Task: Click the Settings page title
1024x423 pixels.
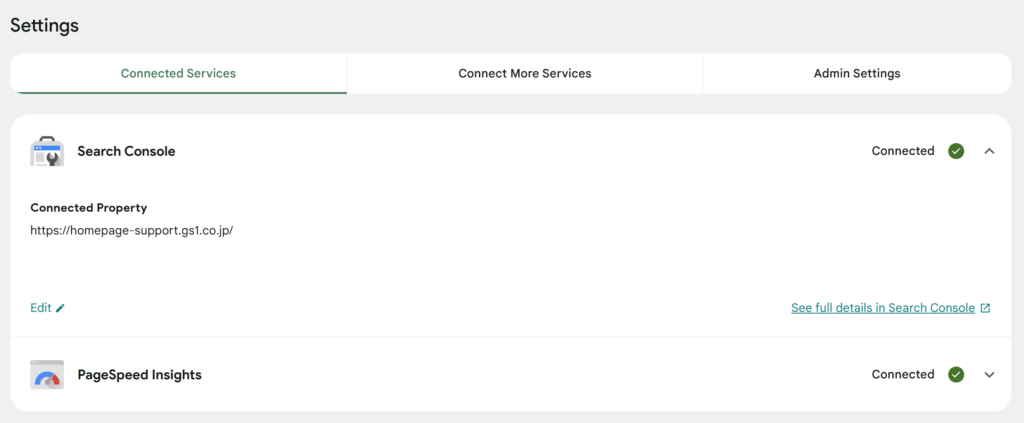Action: (x=44, y=25)
